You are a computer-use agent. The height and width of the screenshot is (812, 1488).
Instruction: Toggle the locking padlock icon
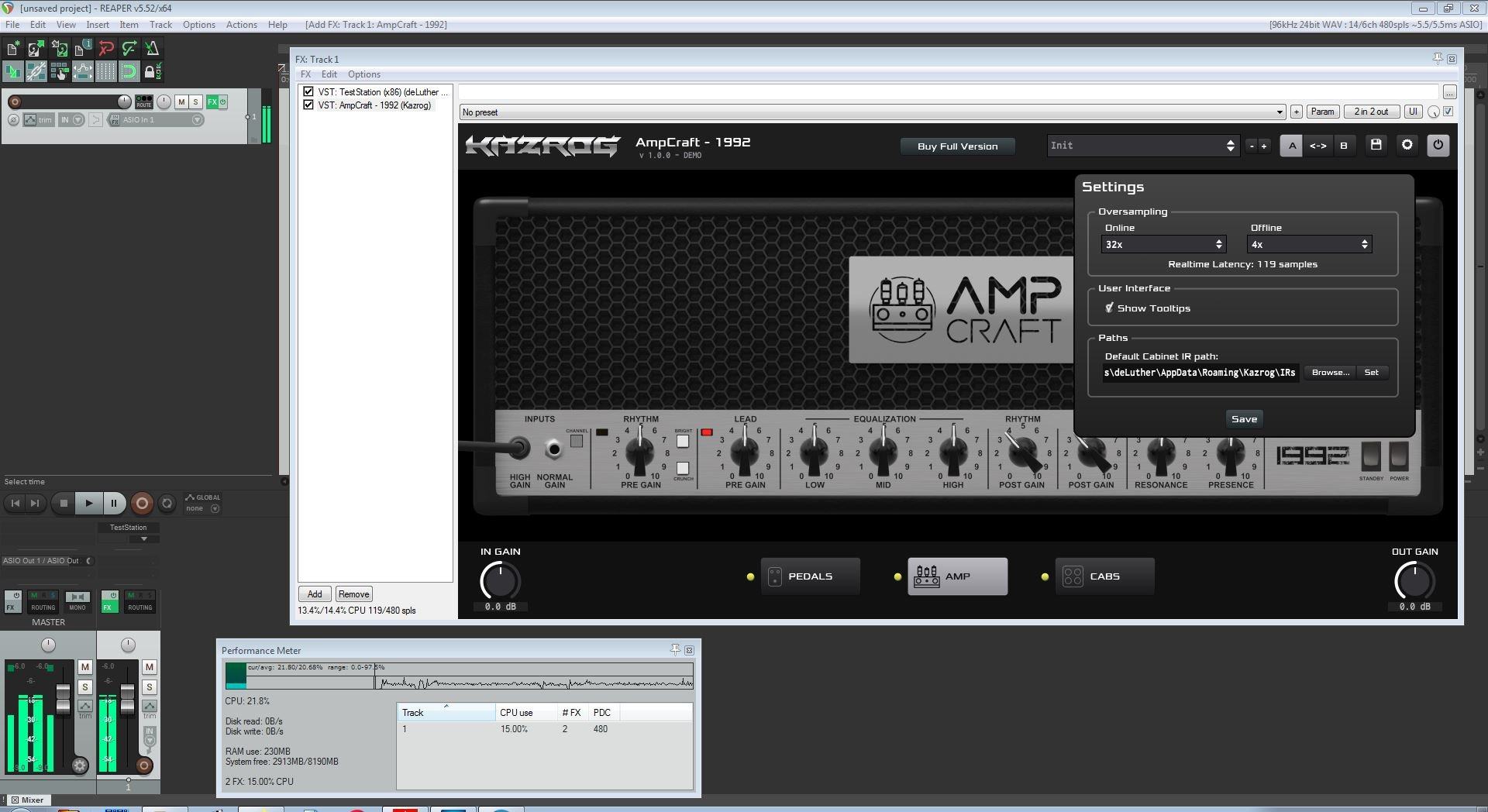click(152, 72)
